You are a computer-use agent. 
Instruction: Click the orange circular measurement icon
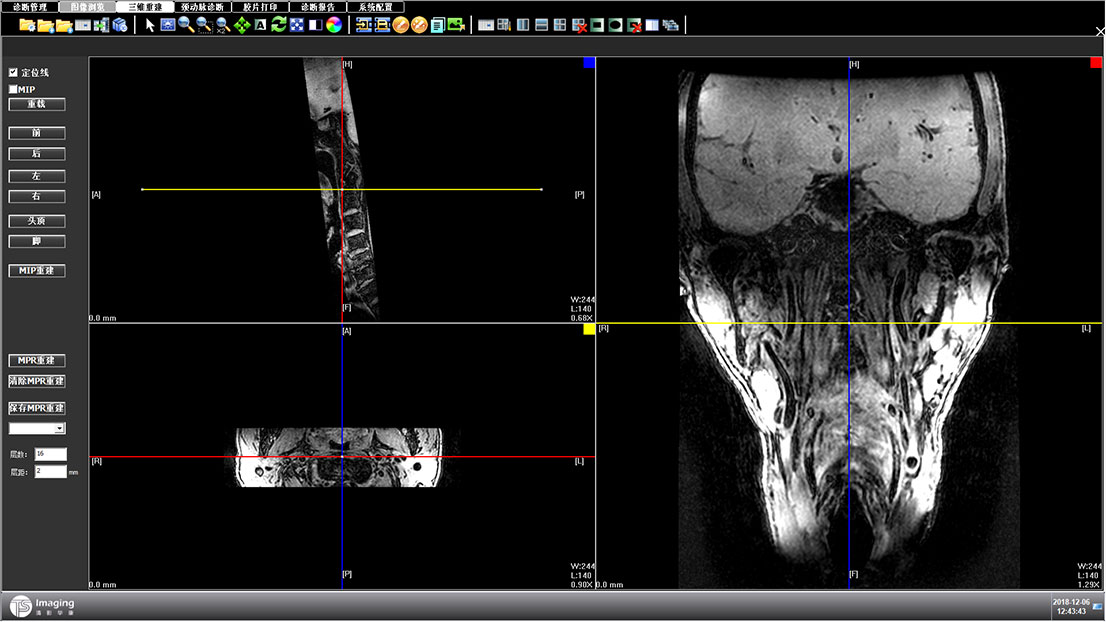[401, 25]
